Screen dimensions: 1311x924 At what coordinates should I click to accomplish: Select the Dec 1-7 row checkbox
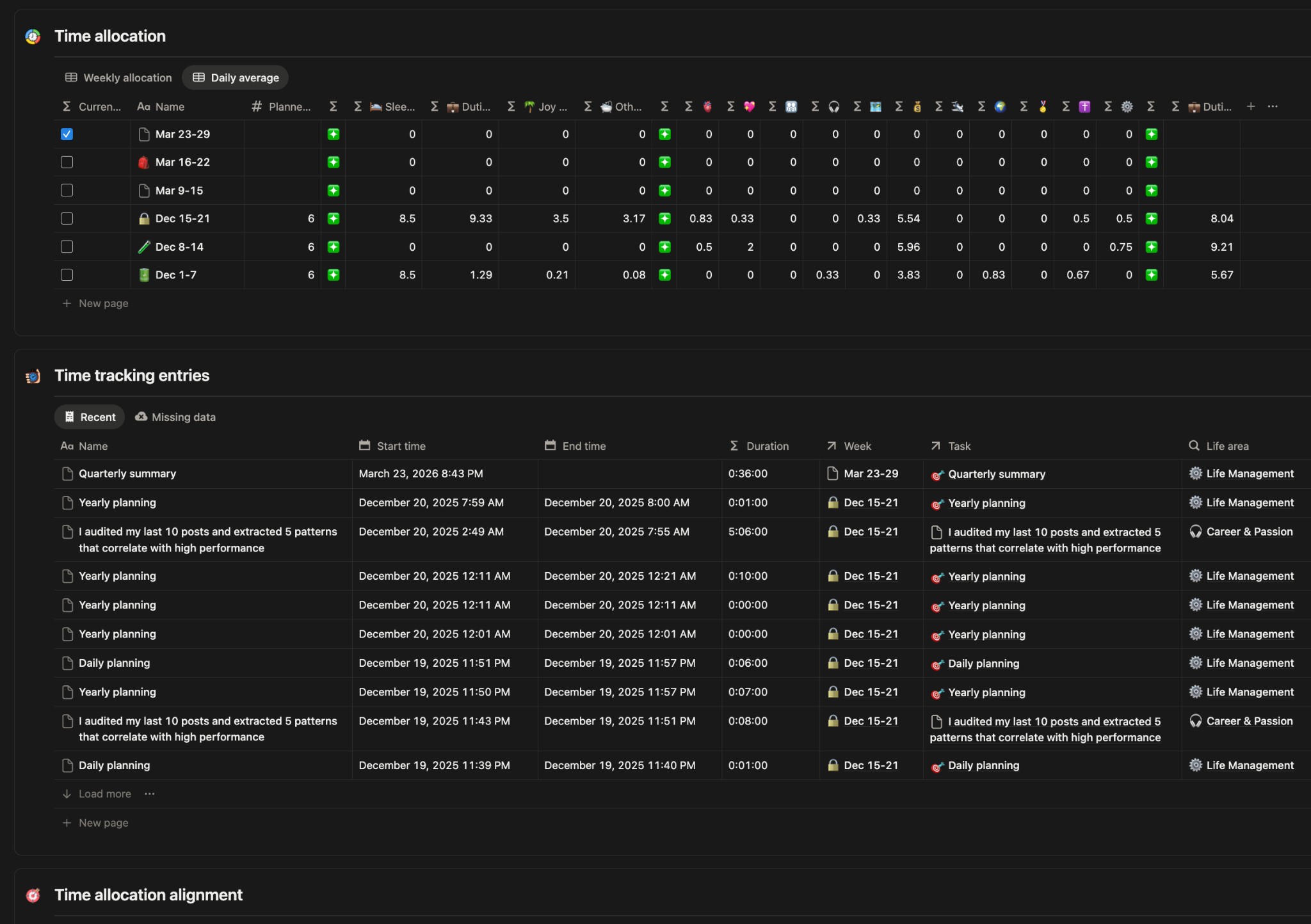[67, 275]
